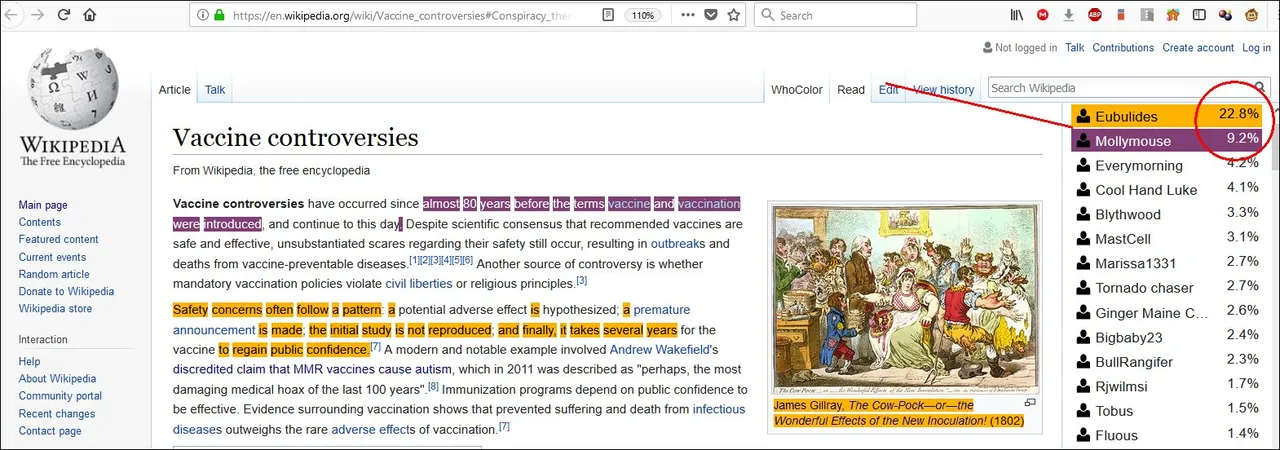
Task: Click the browser forward arrow
Action: (x=38, y=15)
